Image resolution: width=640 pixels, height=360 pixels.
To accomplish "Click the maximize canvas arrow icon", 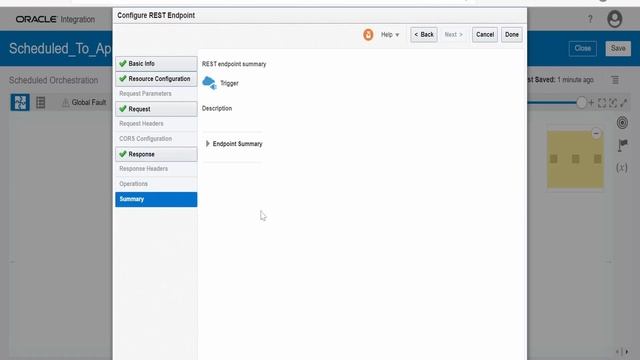I will click(x=624, y=103).
